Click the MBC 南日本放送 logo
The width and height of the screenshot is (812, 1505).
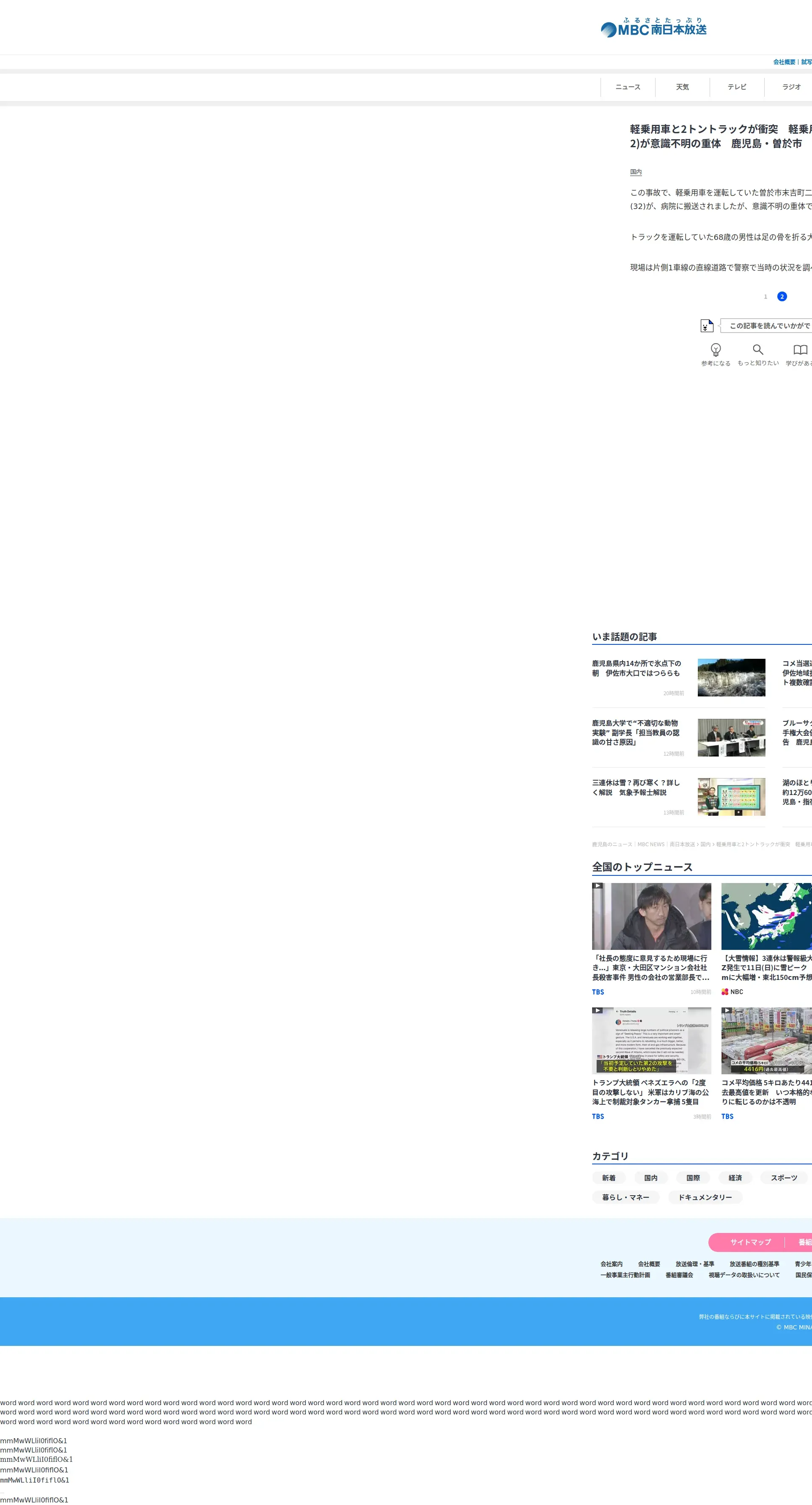click(653, 28)
